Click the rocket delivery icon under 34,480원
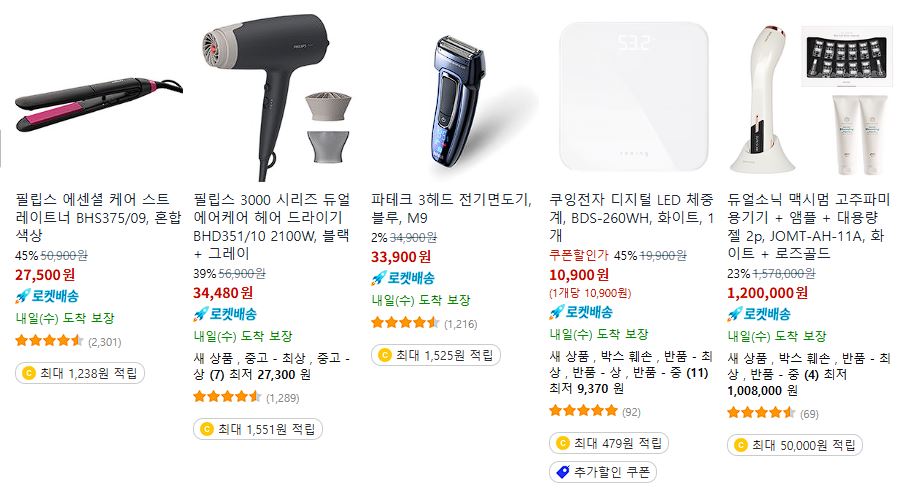 pyautogui.click(x=200, y=315)
